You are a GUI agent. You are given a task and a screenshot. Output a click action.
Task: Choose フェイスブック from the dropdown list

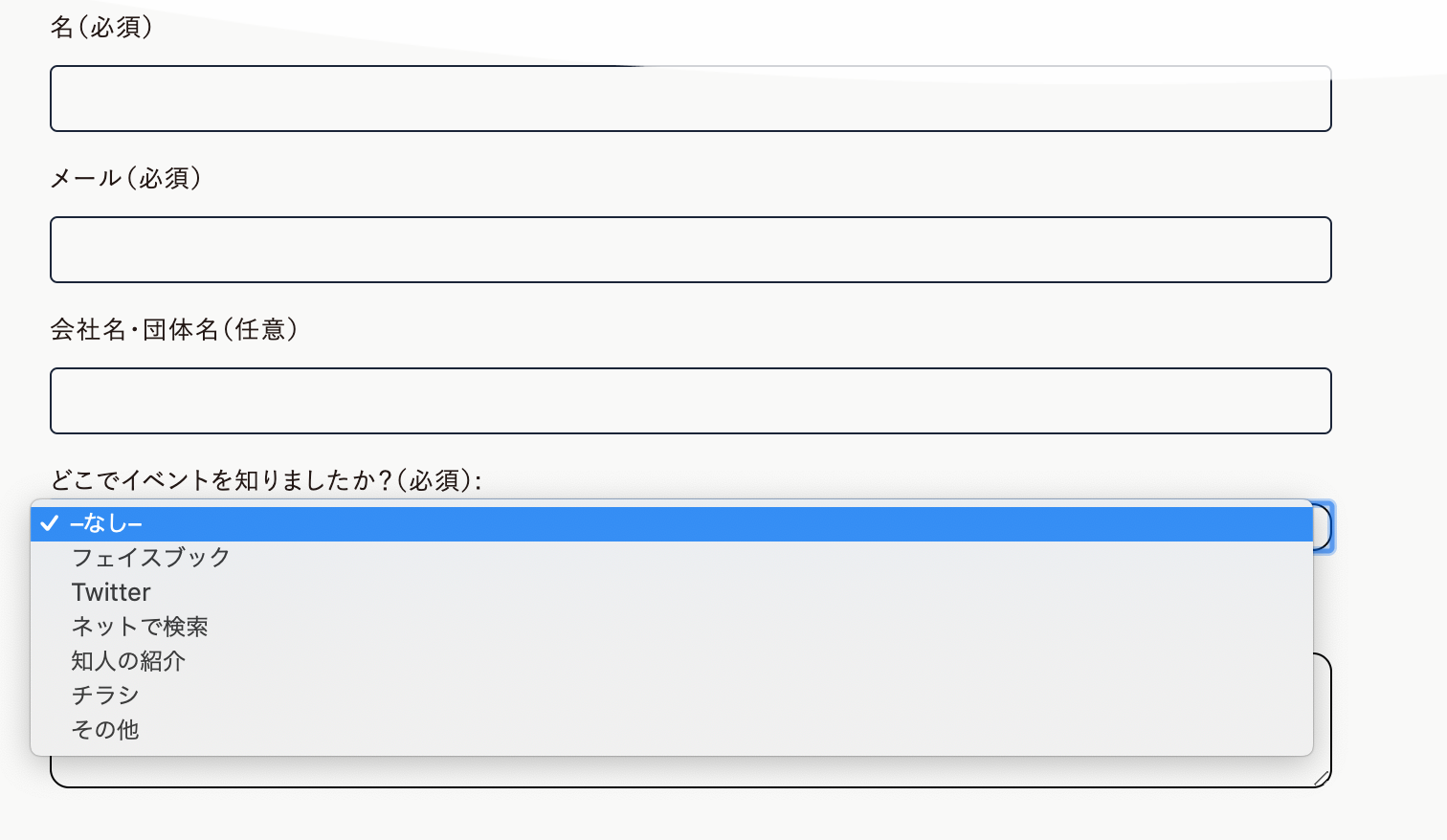point(672,558)
